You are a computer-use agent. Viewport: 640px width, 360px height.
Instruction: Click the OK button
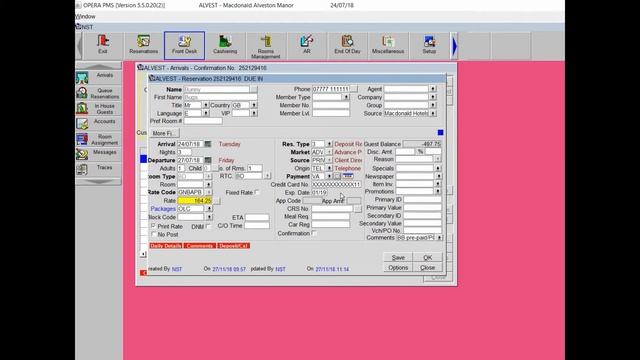click(427, 258)
